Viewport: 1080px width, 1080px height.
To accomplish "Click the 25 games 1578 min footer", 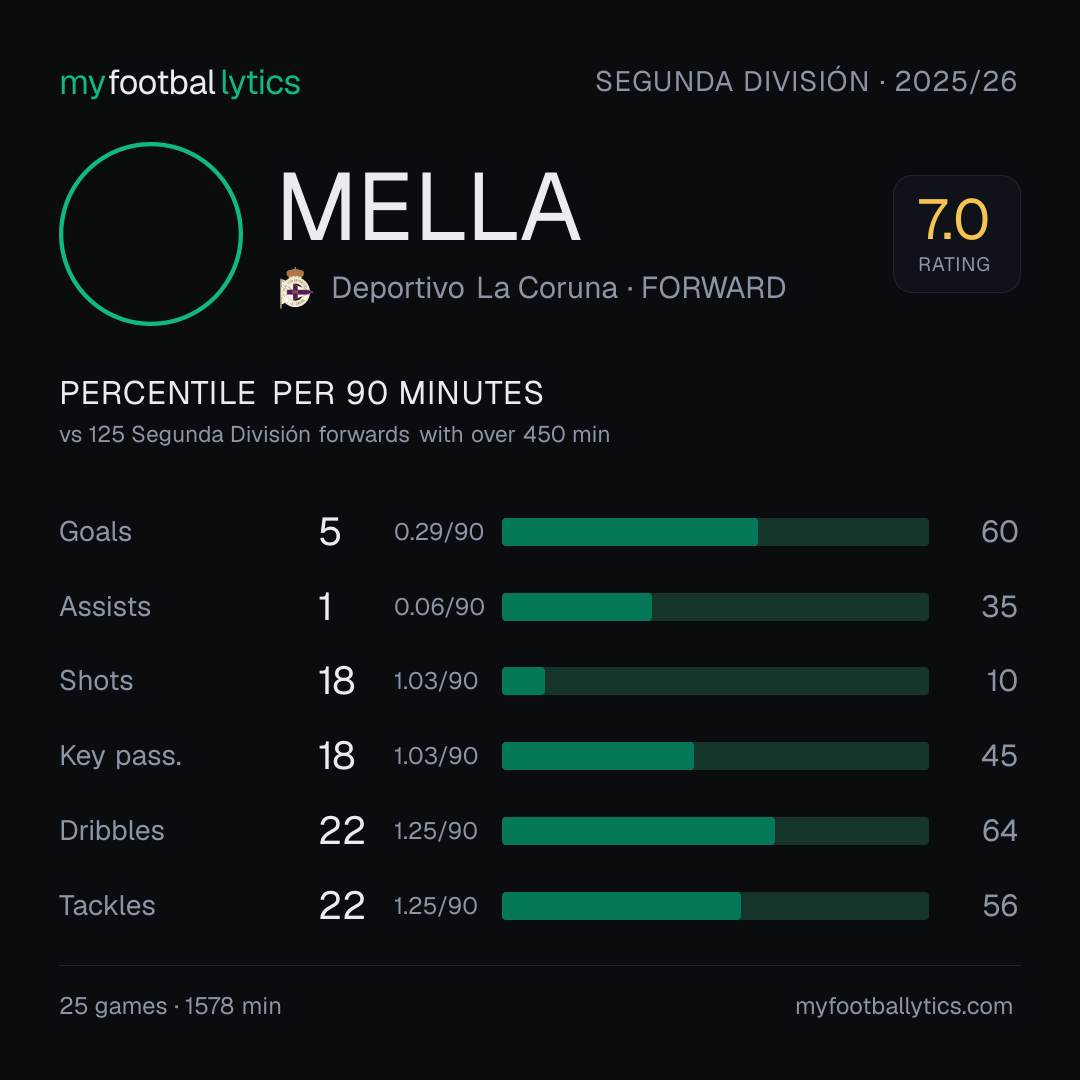I will pos(170,1006).
